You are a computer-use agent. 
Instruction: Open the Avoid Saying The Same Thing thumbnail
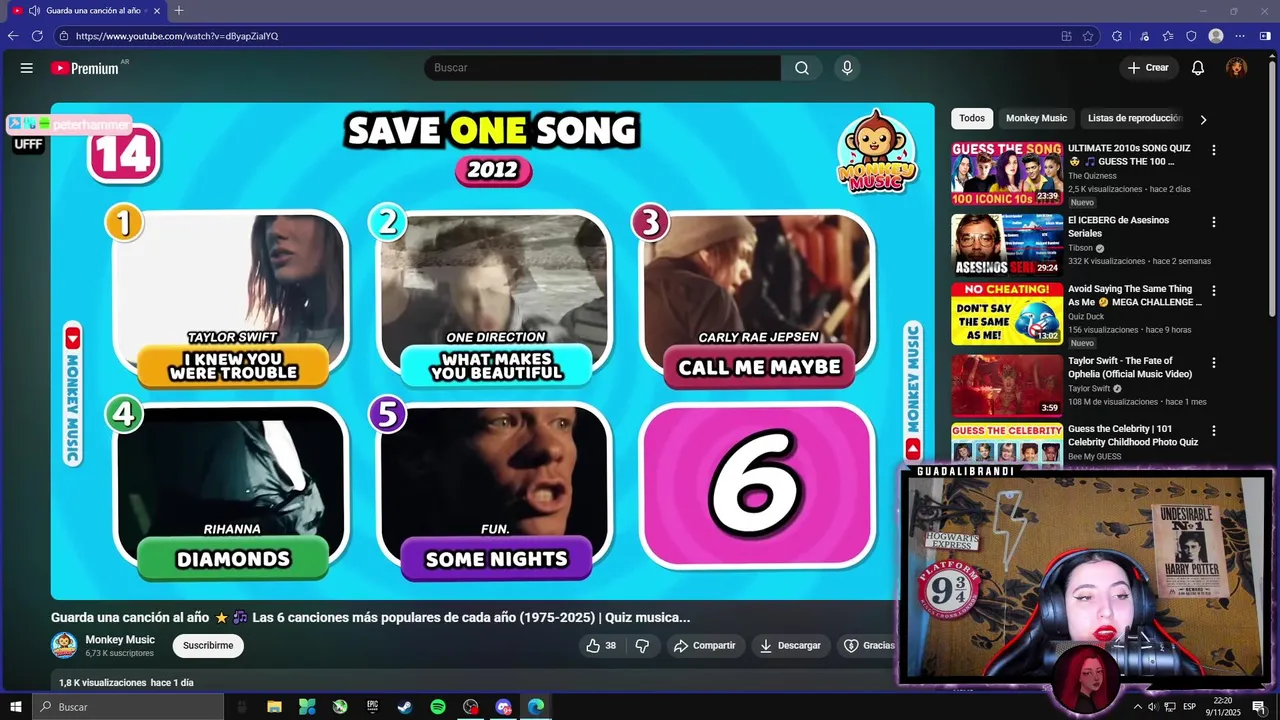(1007, 314)
